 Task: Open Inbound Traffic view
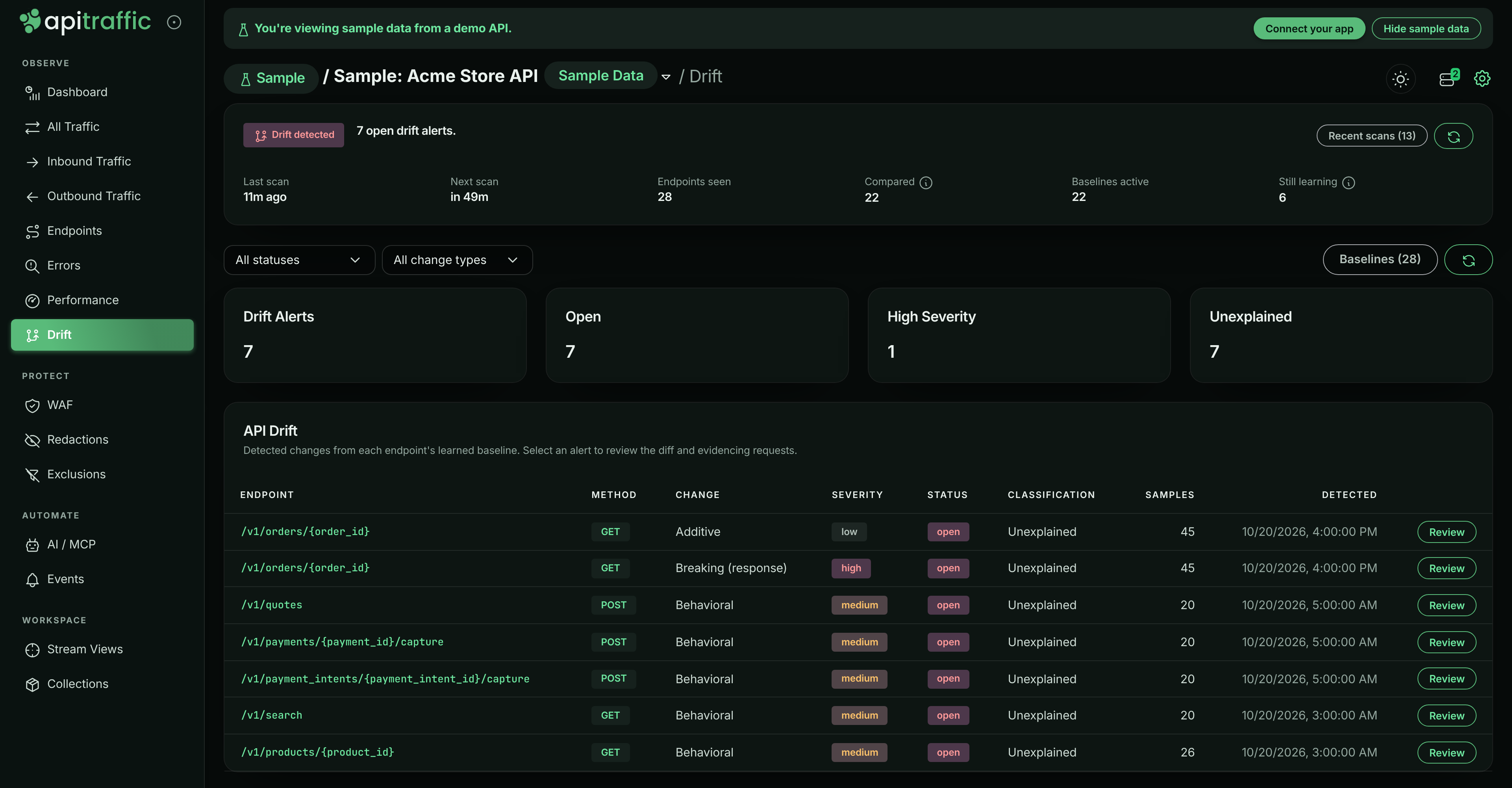pos(102,162)
